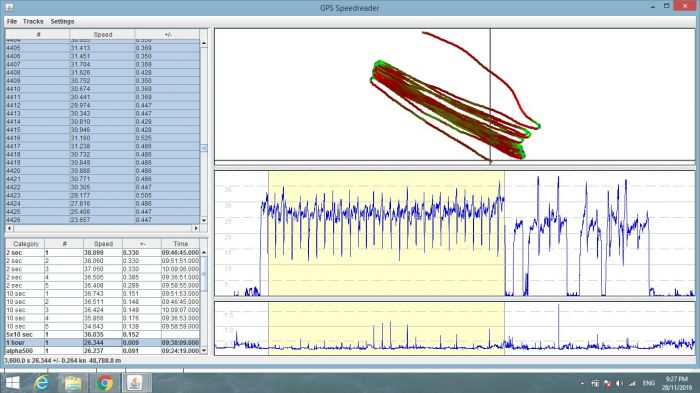Open File Explorer from the taskbar
The height and width of the screenshot is (393, 700).
tap(73, 383)
